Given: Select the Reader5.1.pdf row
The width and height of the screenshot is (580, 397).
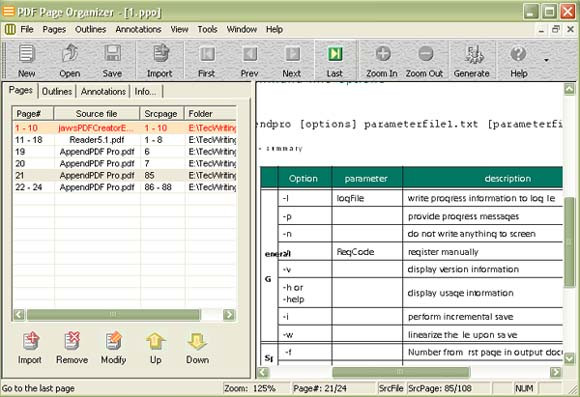Looking at the screenshot, I should [125, 140].
